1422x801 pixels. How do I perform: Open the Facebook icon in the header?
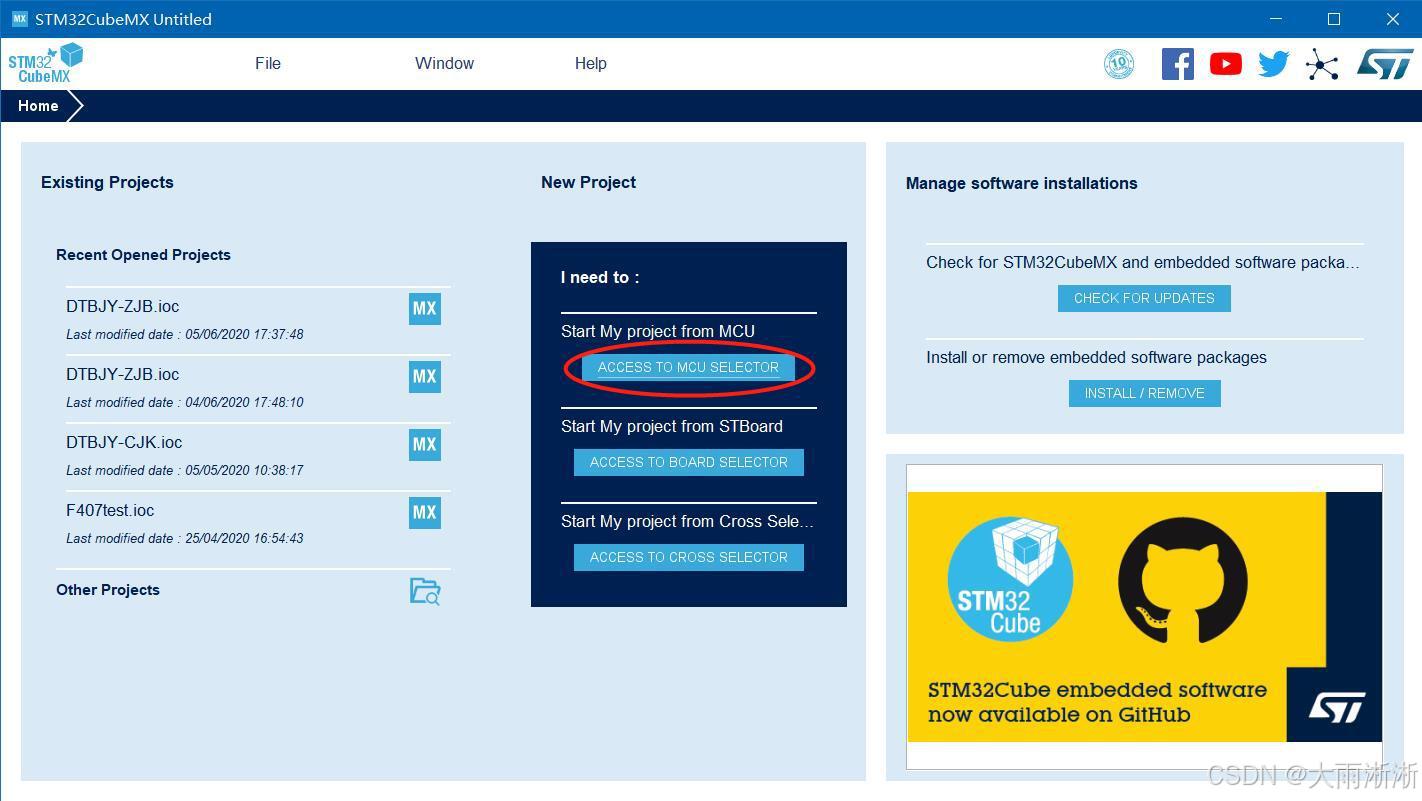coord(1177,64)
